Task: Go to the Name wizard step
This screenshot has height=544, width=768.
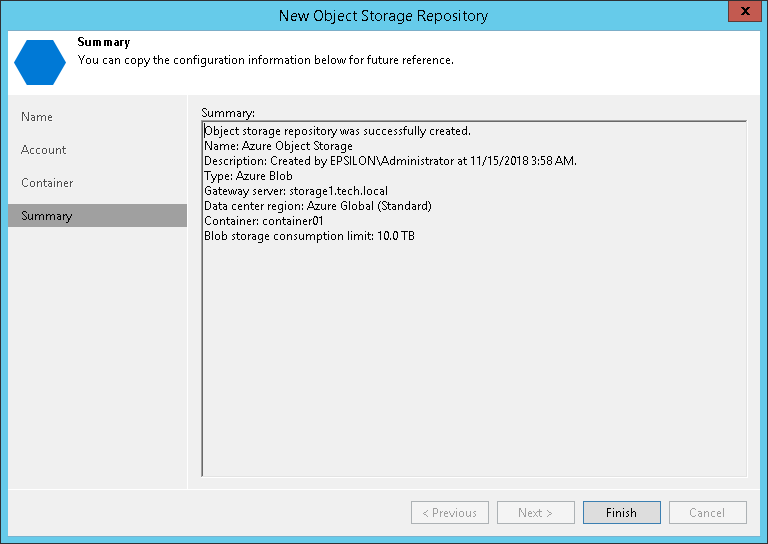Action: [x=37, y=117]
